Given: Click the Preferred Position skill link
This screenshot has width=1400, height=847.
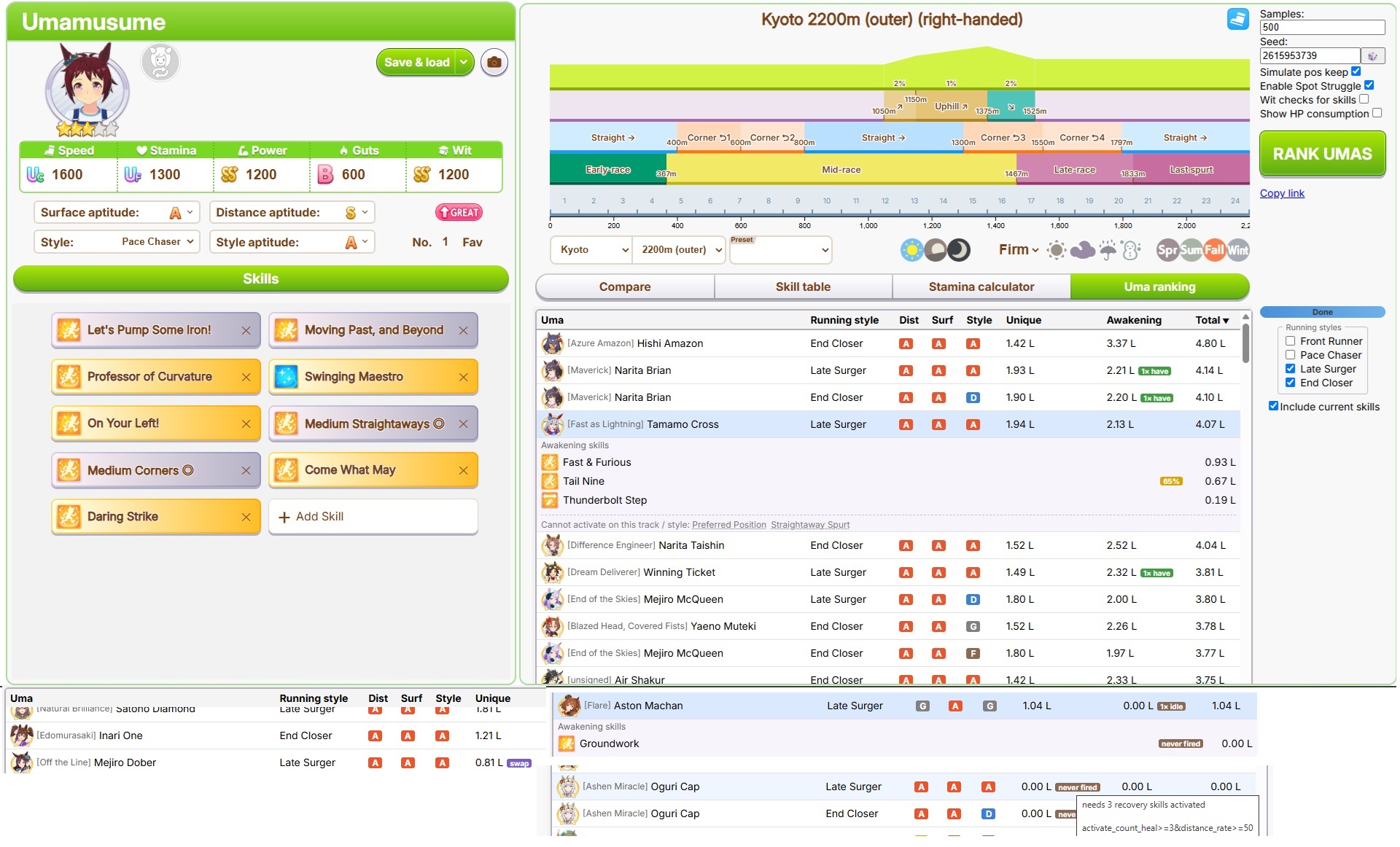Looking at the screenshot, I should (729, 525).
